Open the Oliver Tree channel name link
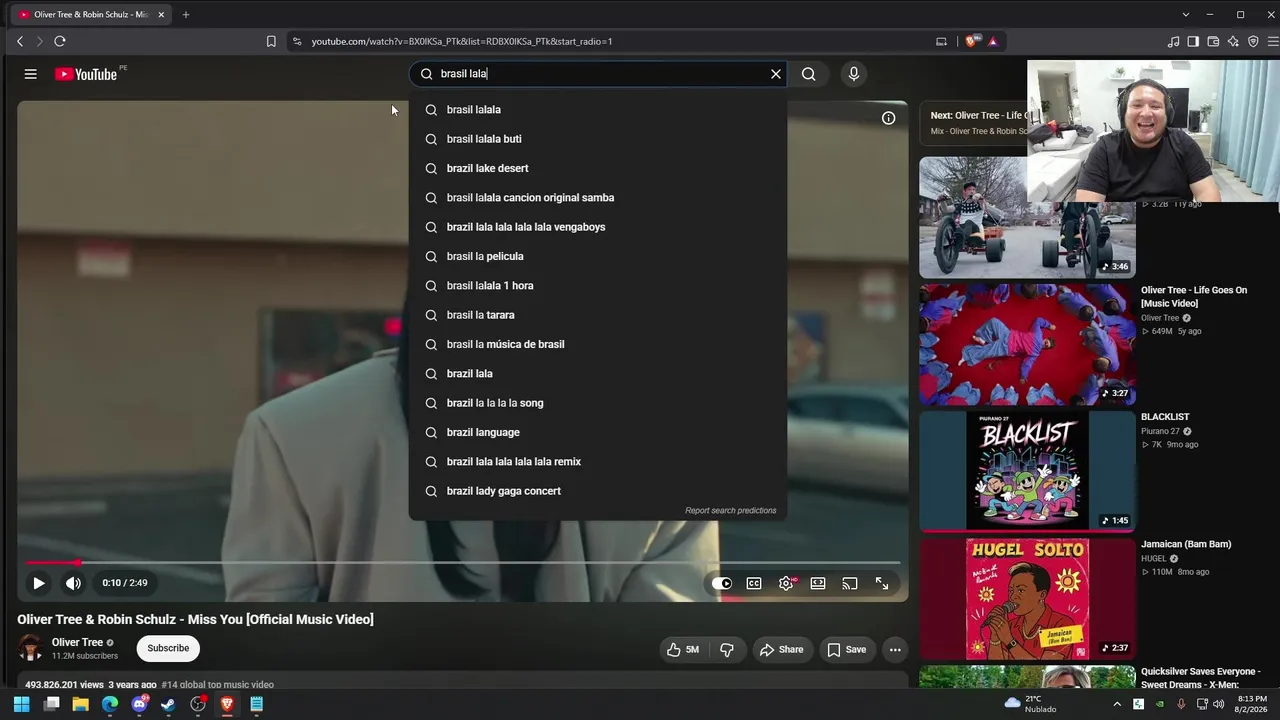Viewport: 1280px width, 720px height. (78, 642)
